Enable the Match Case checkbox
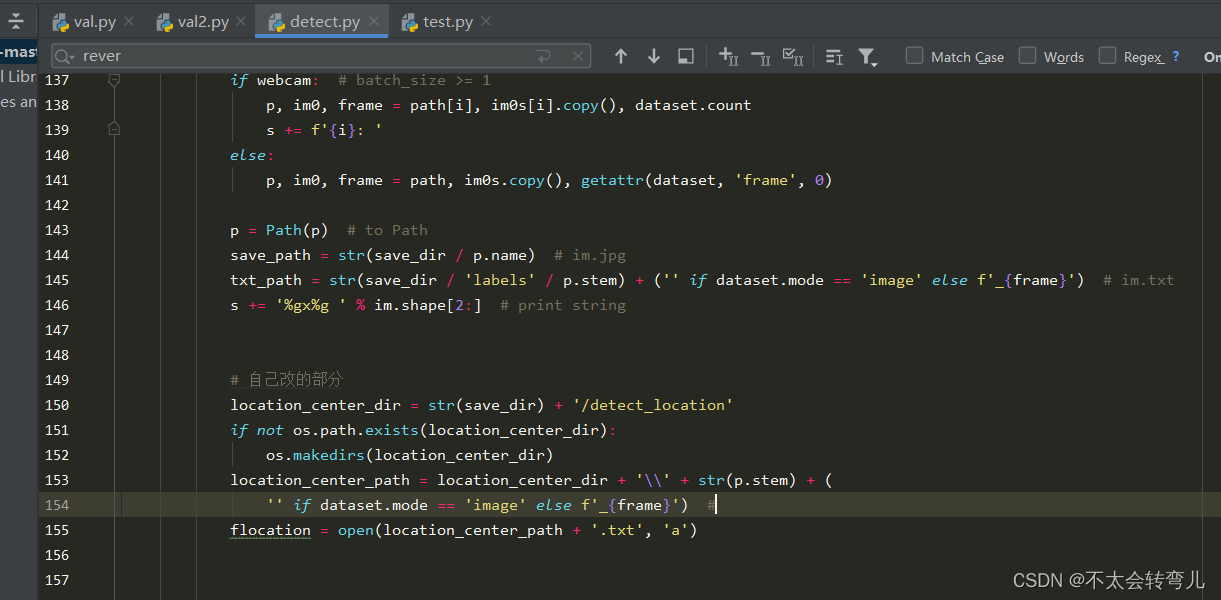This screenshot has width=1221, height=600. [914, 56]
